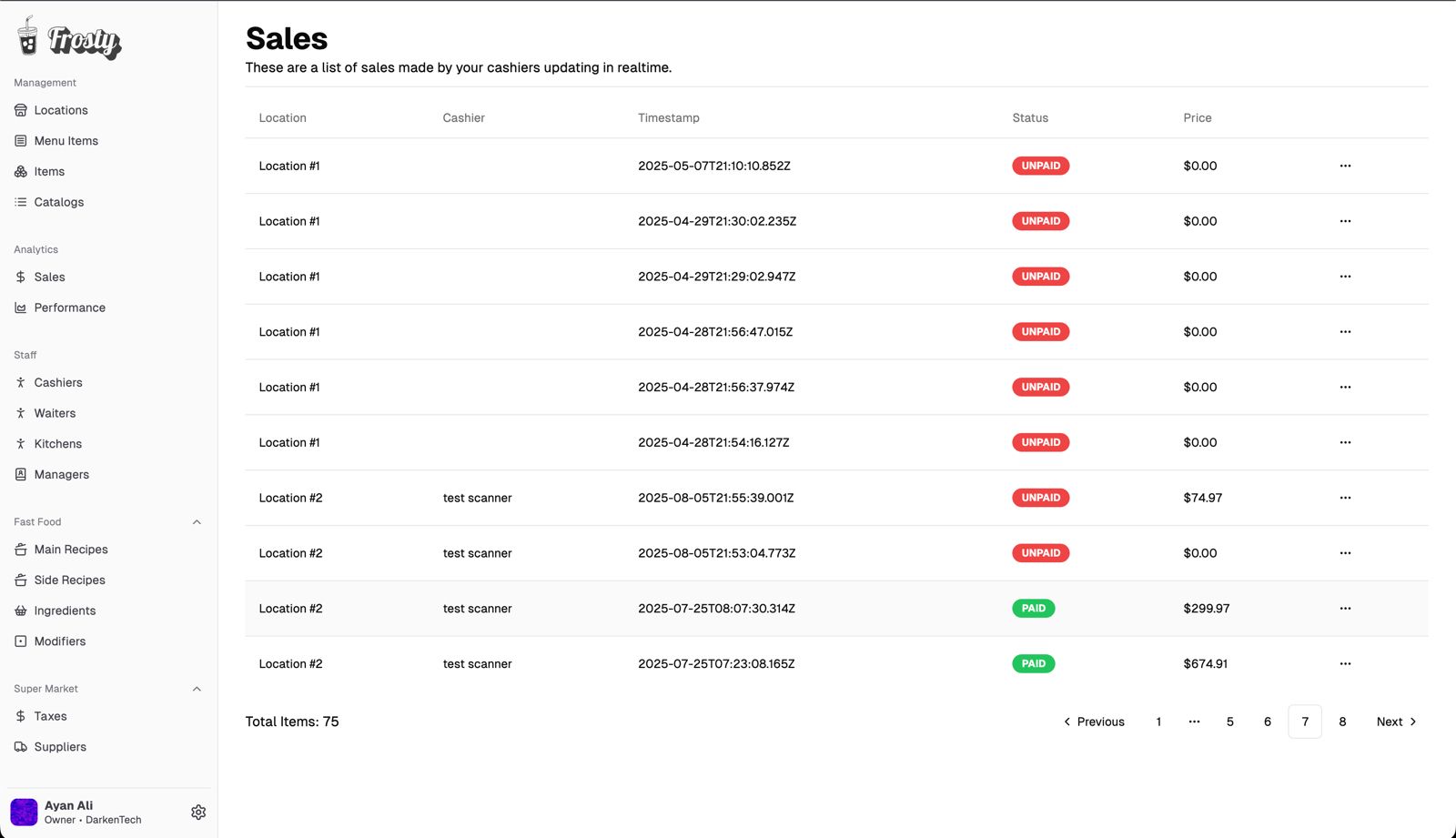Jump to page 8
1456x838 pixels.
[1342, 722]
